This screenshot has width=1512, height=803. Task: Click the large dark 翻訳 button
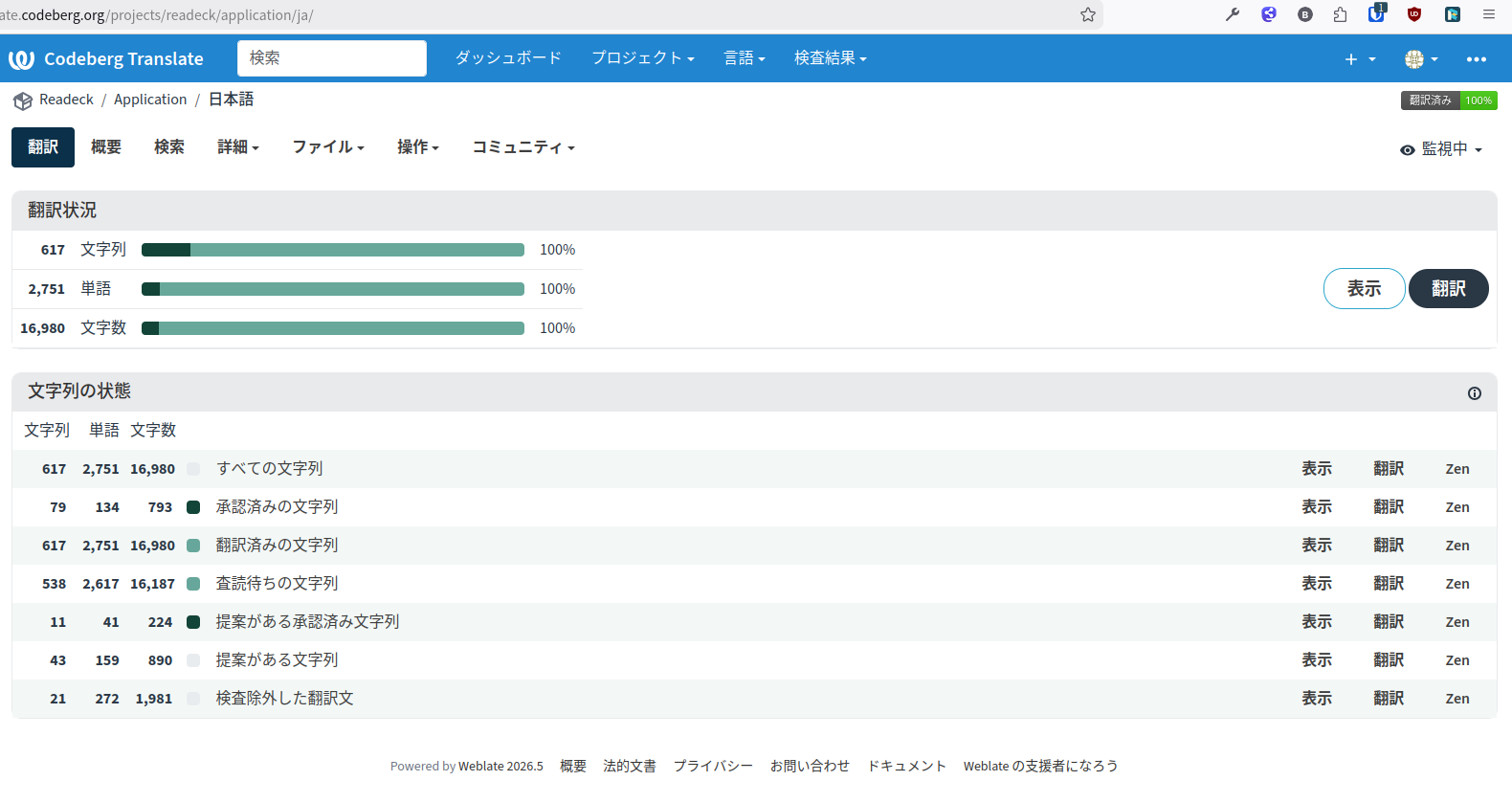pyautogui.click(x=1449, y=289)
